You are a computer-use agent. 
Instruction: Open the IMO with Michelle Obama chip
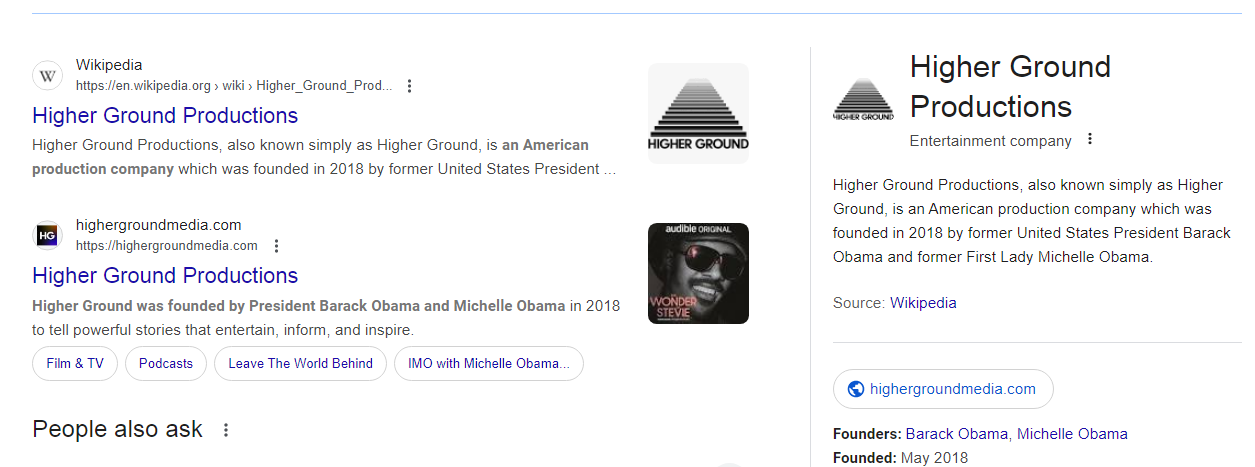coord(488,364)
